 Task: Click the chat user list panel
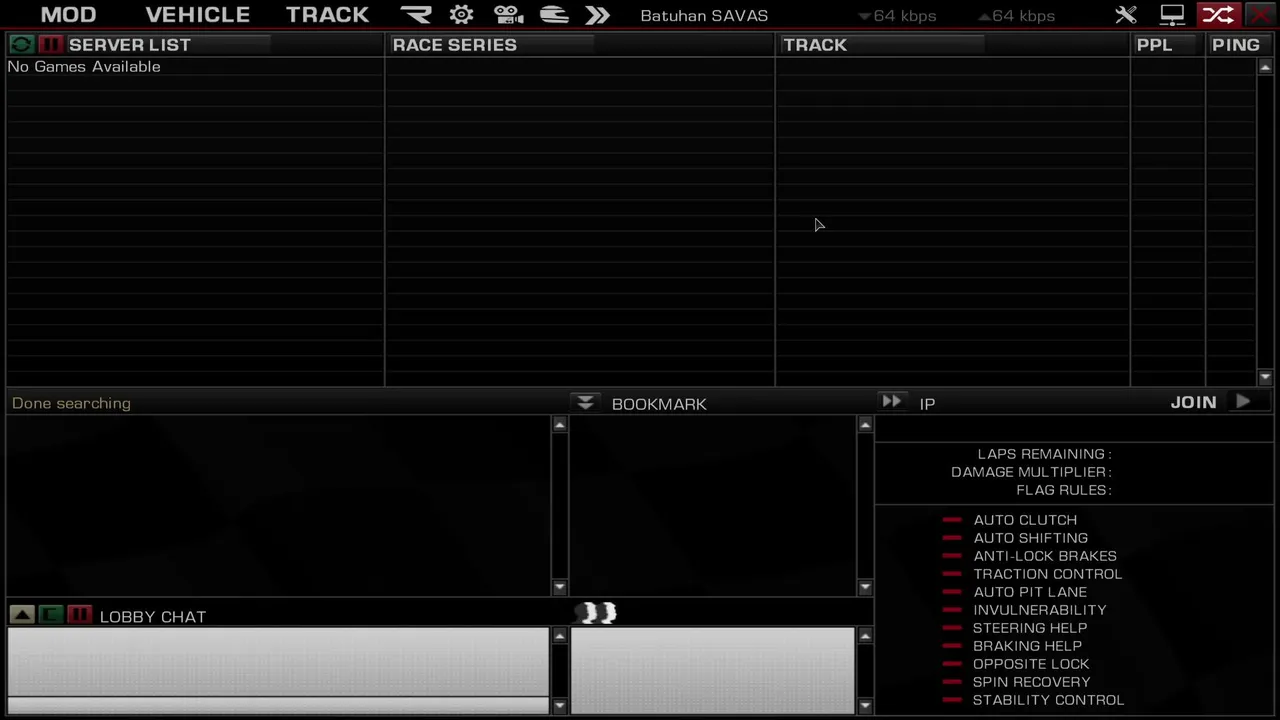[713, 671]
